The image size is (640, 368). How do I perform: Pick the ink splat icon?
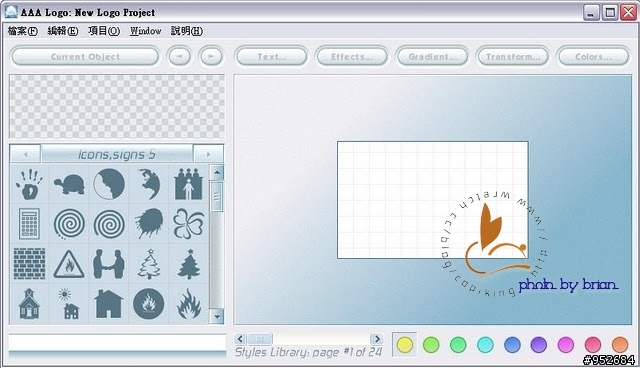149,224
